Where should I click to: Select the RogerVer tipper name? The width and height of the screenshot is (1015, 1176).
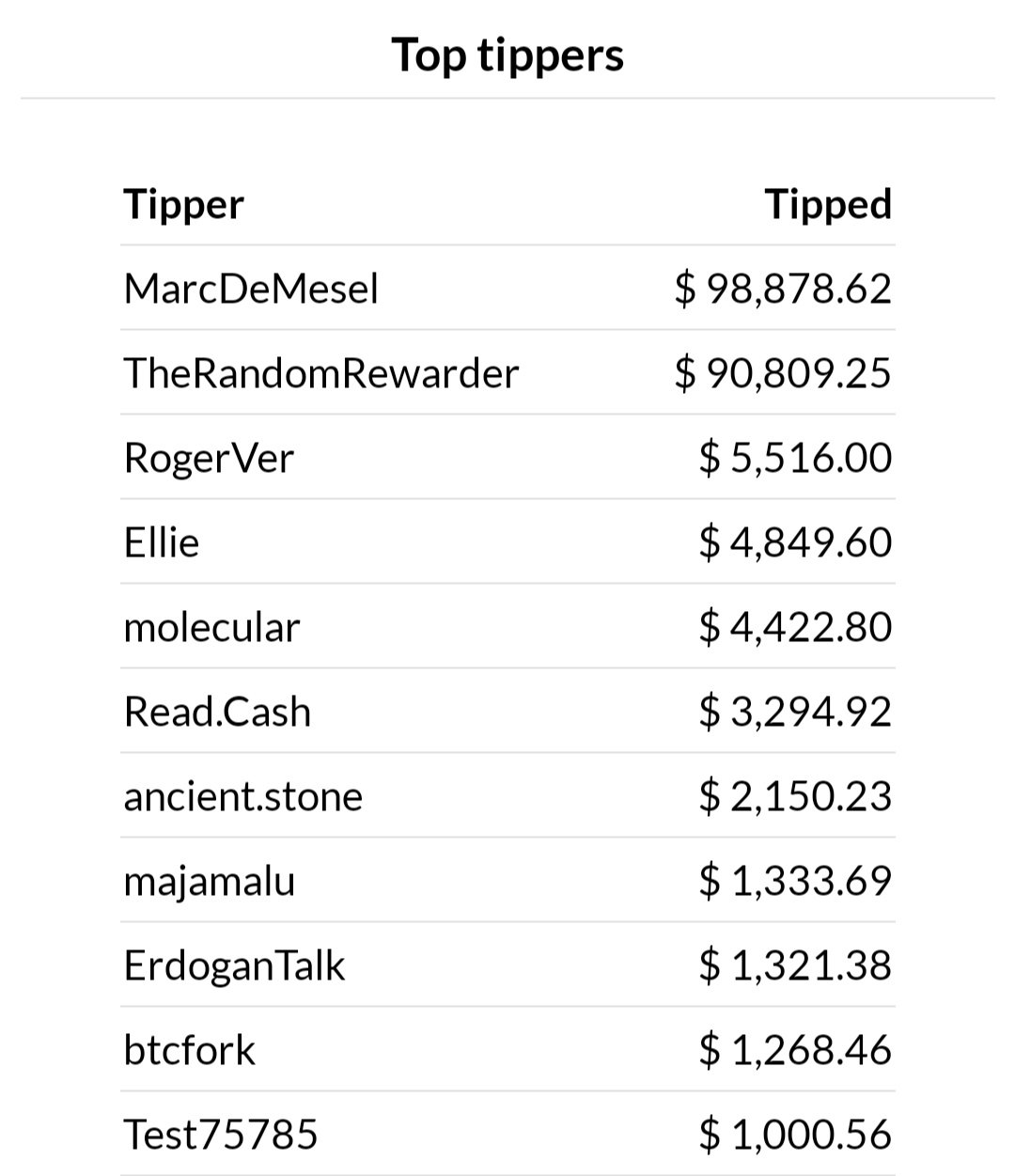pos(209,459)
